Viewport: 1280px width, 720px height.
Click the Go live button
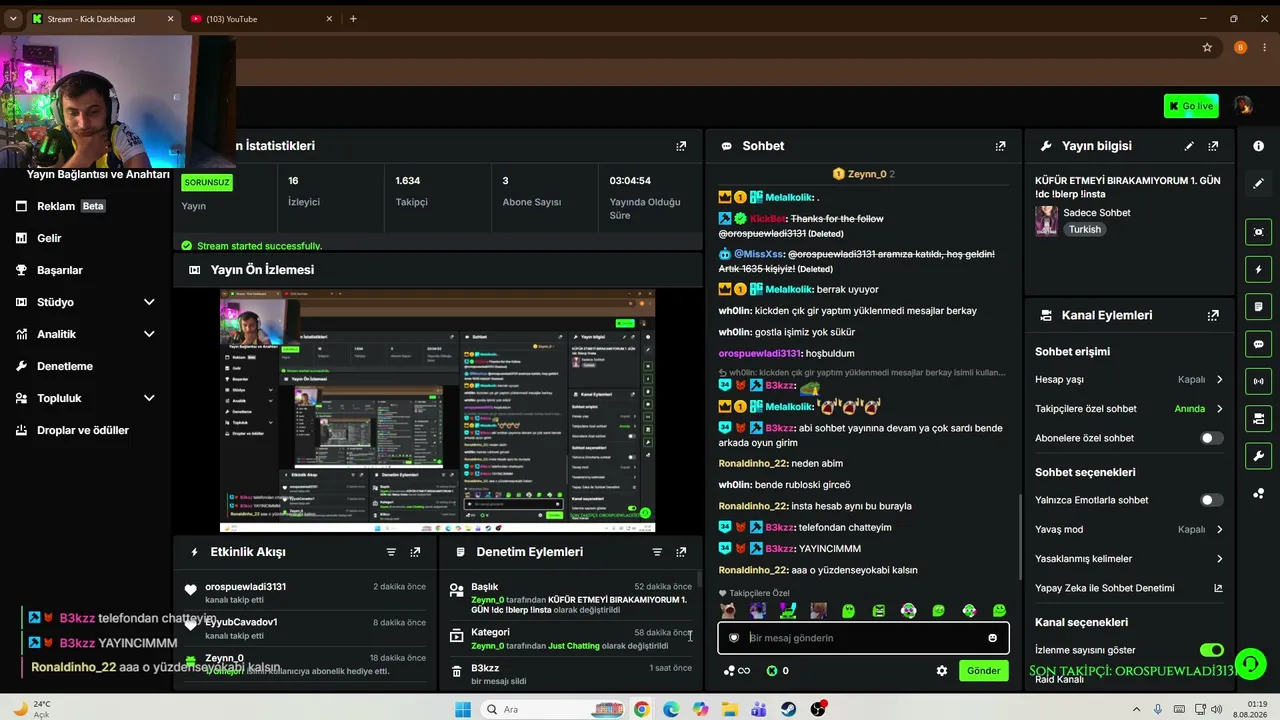coord(1191,106)
